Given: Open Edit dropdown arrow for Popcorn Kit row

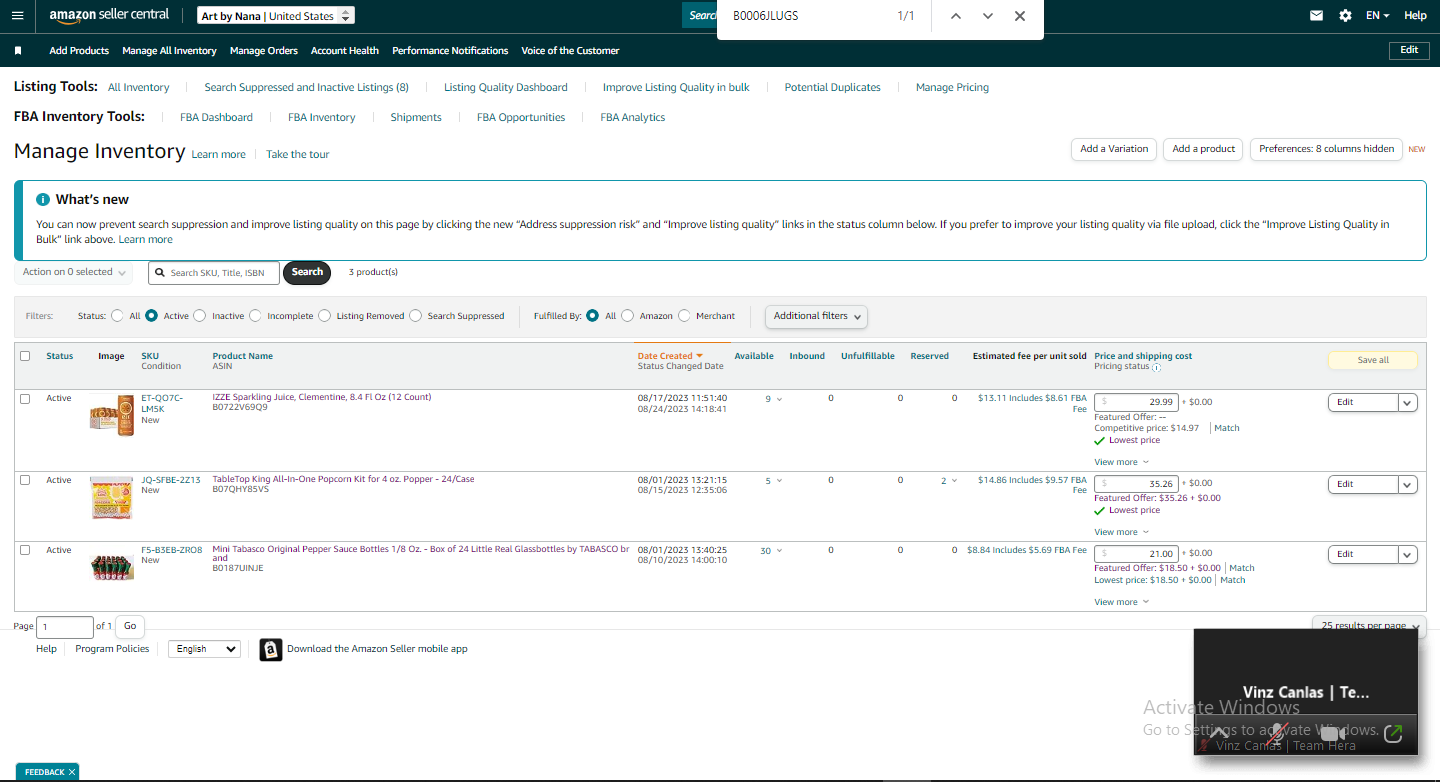Looking at the screenshot, I should tap(1408, 484).
